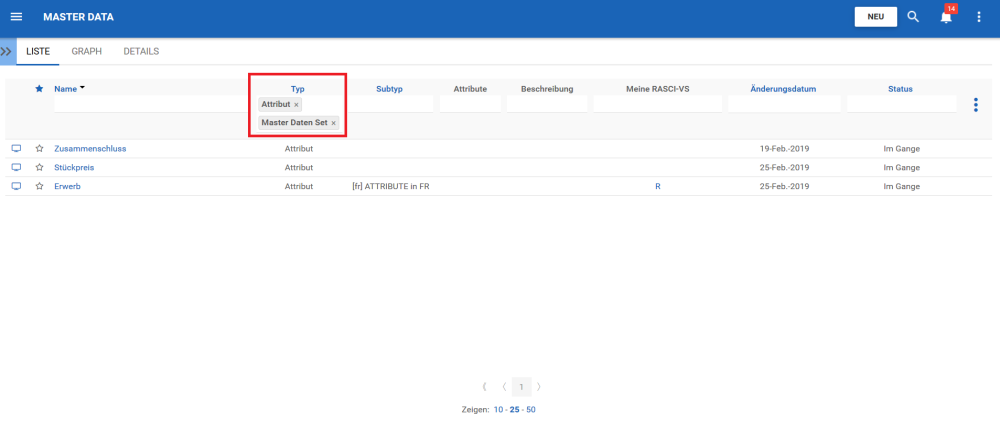
Task: Click the Meine RASCI-VS column header
Action: 658,89
